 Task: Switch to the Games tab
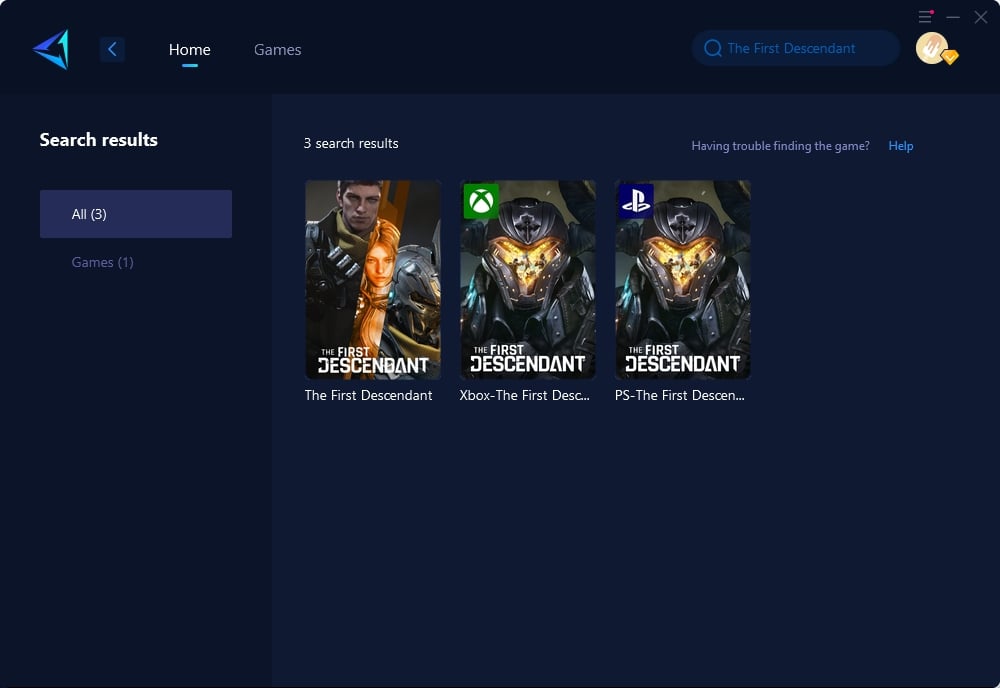(x=277, y=50)
